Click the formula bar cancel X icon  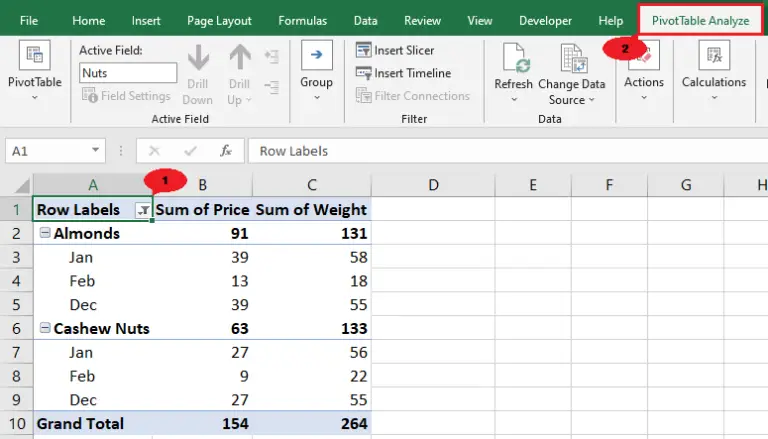coord(154,151)
